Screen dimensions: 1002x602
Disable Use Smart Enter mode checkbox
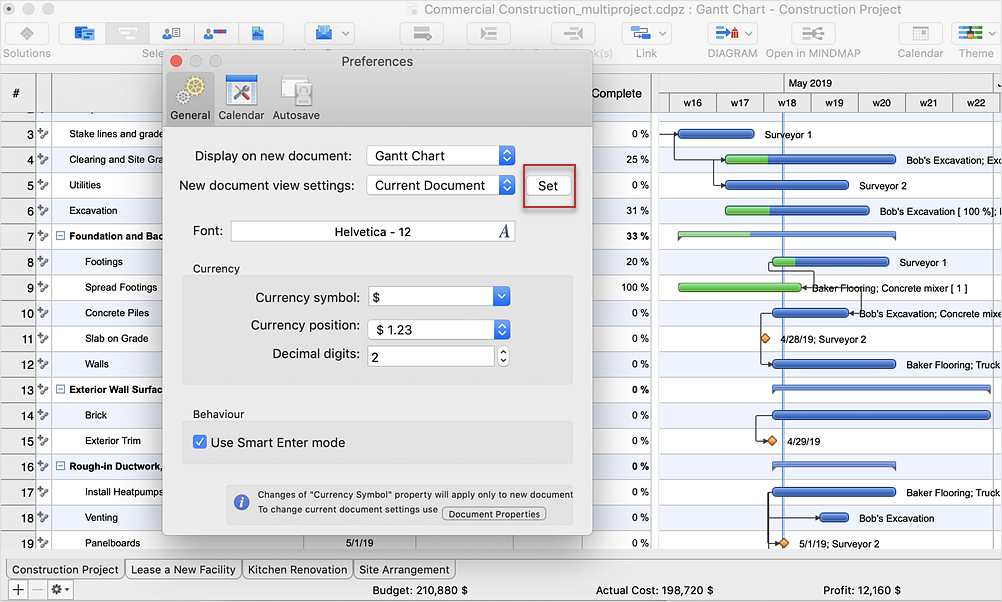[200, 442]
